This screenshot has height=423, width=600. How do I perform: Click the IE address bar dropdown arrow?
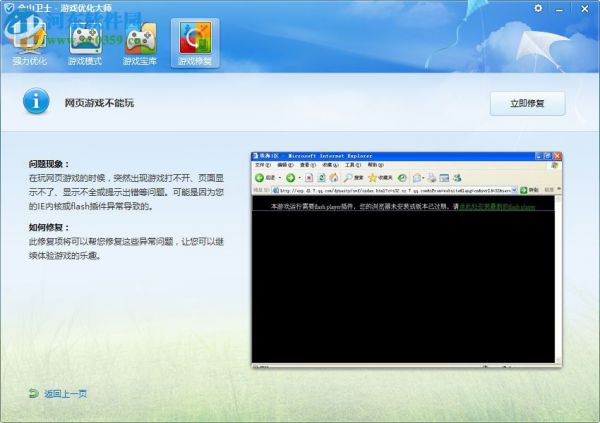click(x=514, y=190)
